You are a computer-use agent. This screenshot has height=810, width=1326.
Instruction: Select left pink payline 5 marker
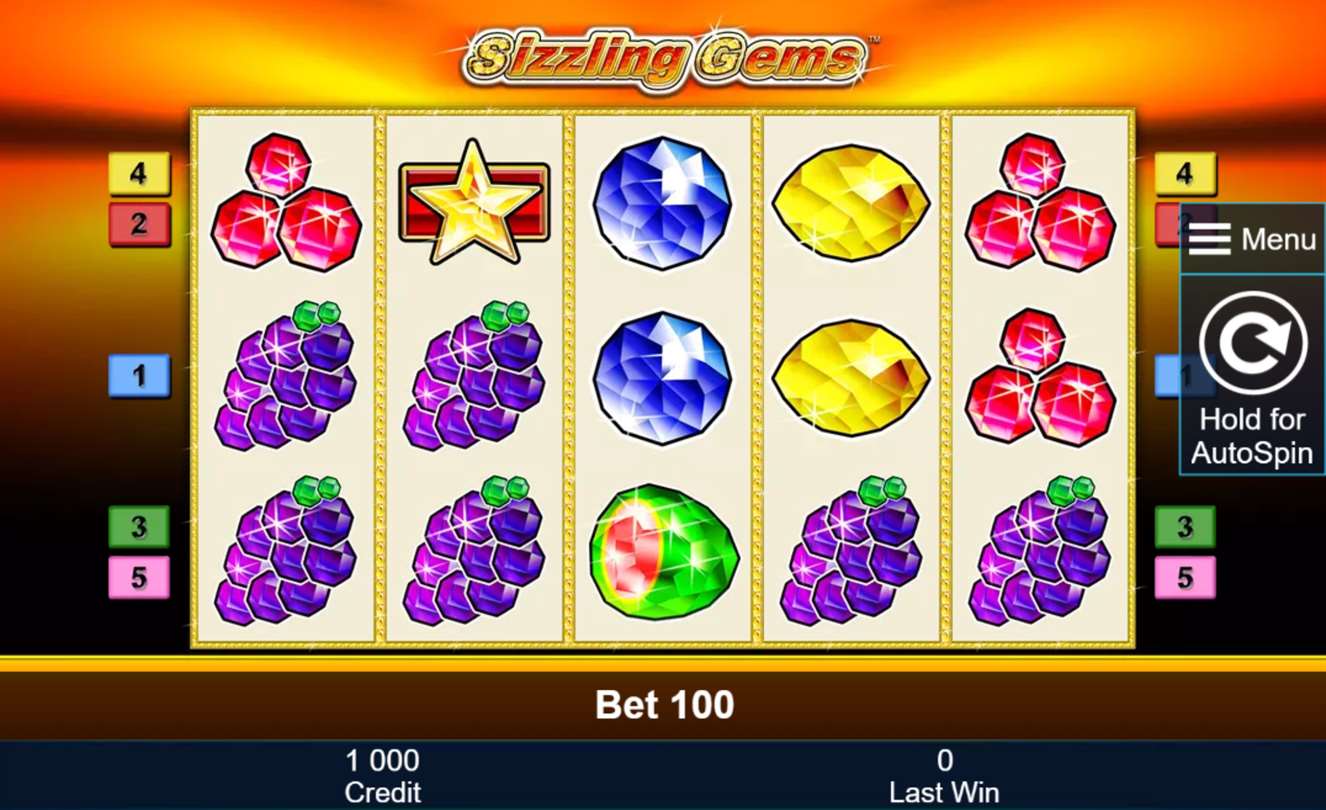pyautogui.click(x=139, y=577)
